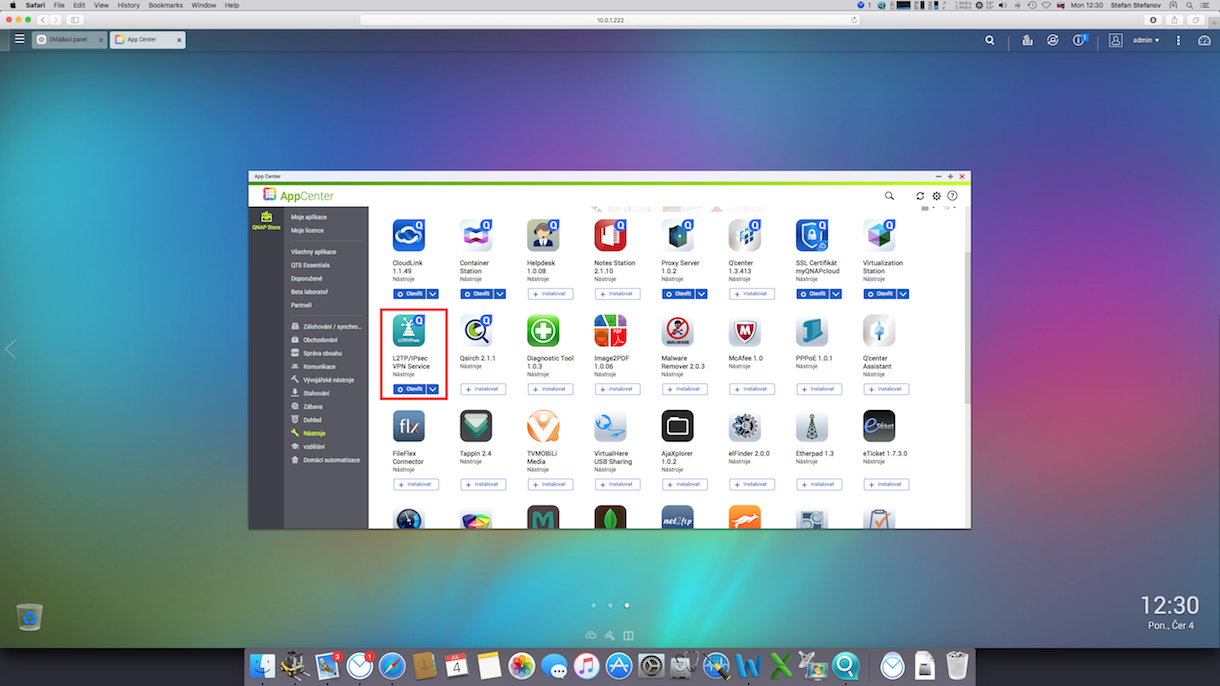The image size is (1220, 686).
Task: Install Notes Station via Instalovat
Action: (x=617, y=294)
